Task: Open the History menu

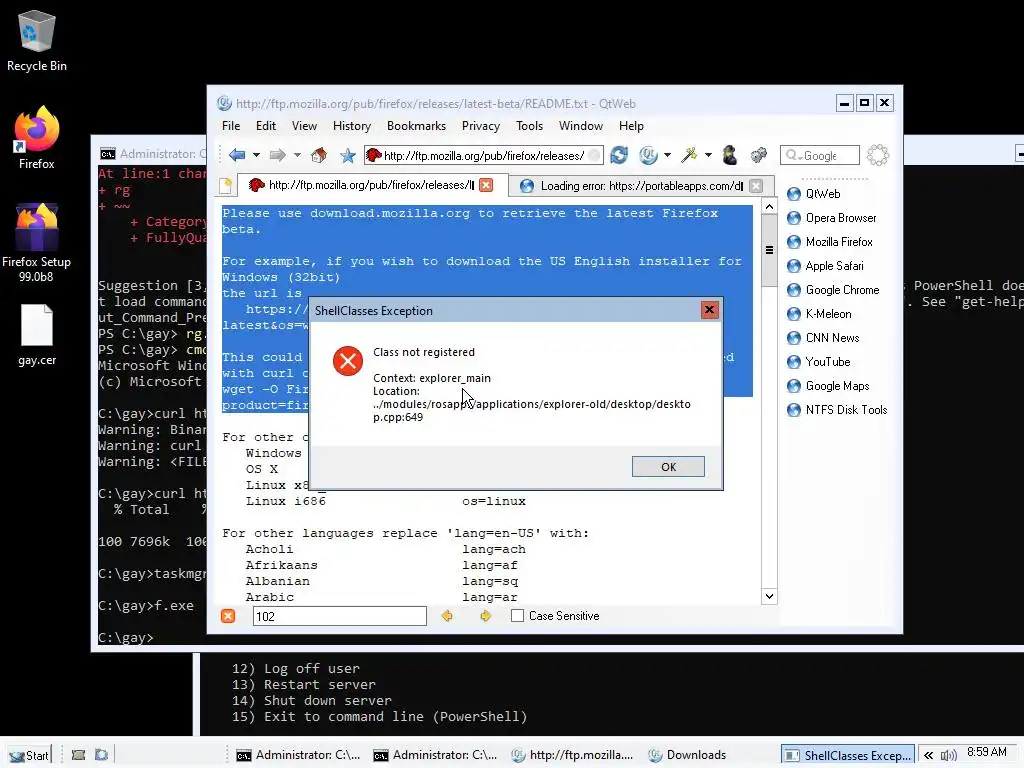Action: coord(352,125)
